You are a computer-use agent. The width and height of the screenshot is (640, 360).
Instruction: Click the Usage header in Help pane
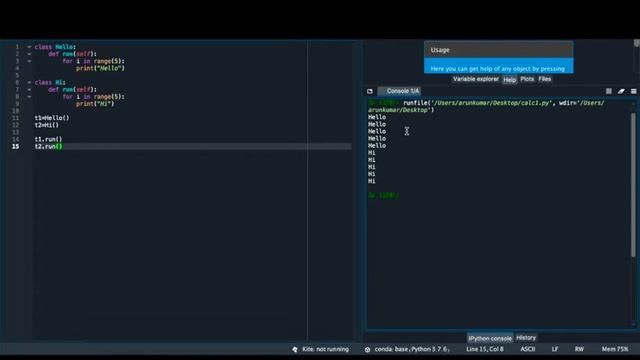pyautogui.click(x=498, y=50)
